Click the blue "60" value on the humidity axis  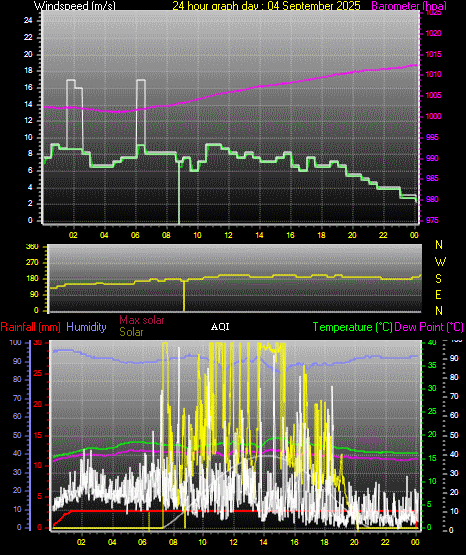click(17, 416)
